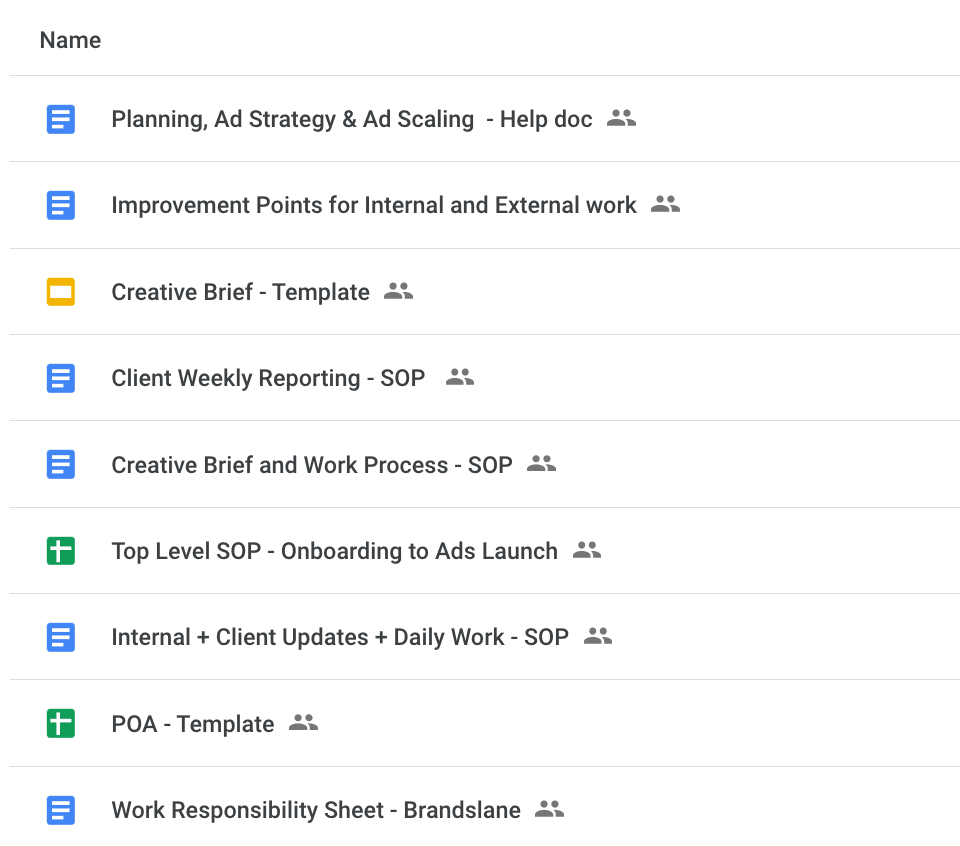
Task: Select Creative Brief and Work Process - SOP file
Action: tap(311, 465)
